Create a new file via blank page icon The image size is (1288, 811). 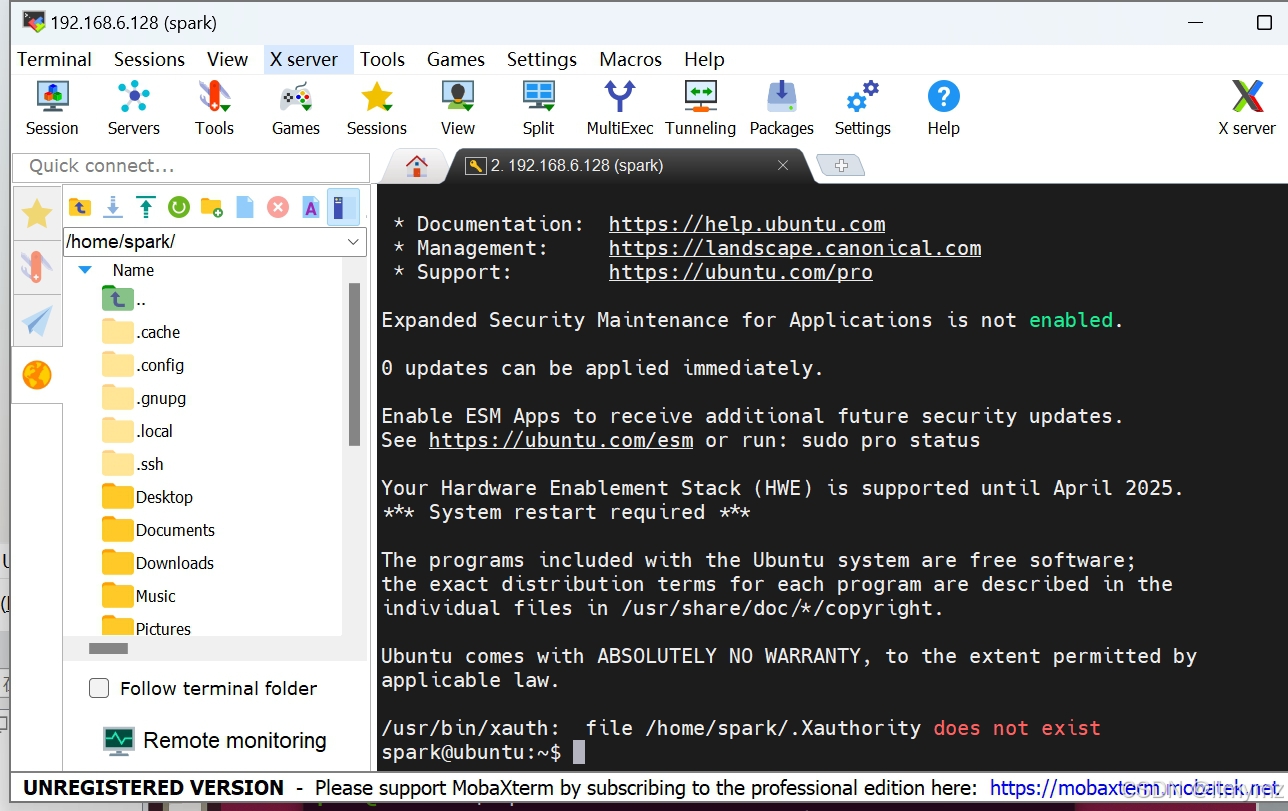245,207
